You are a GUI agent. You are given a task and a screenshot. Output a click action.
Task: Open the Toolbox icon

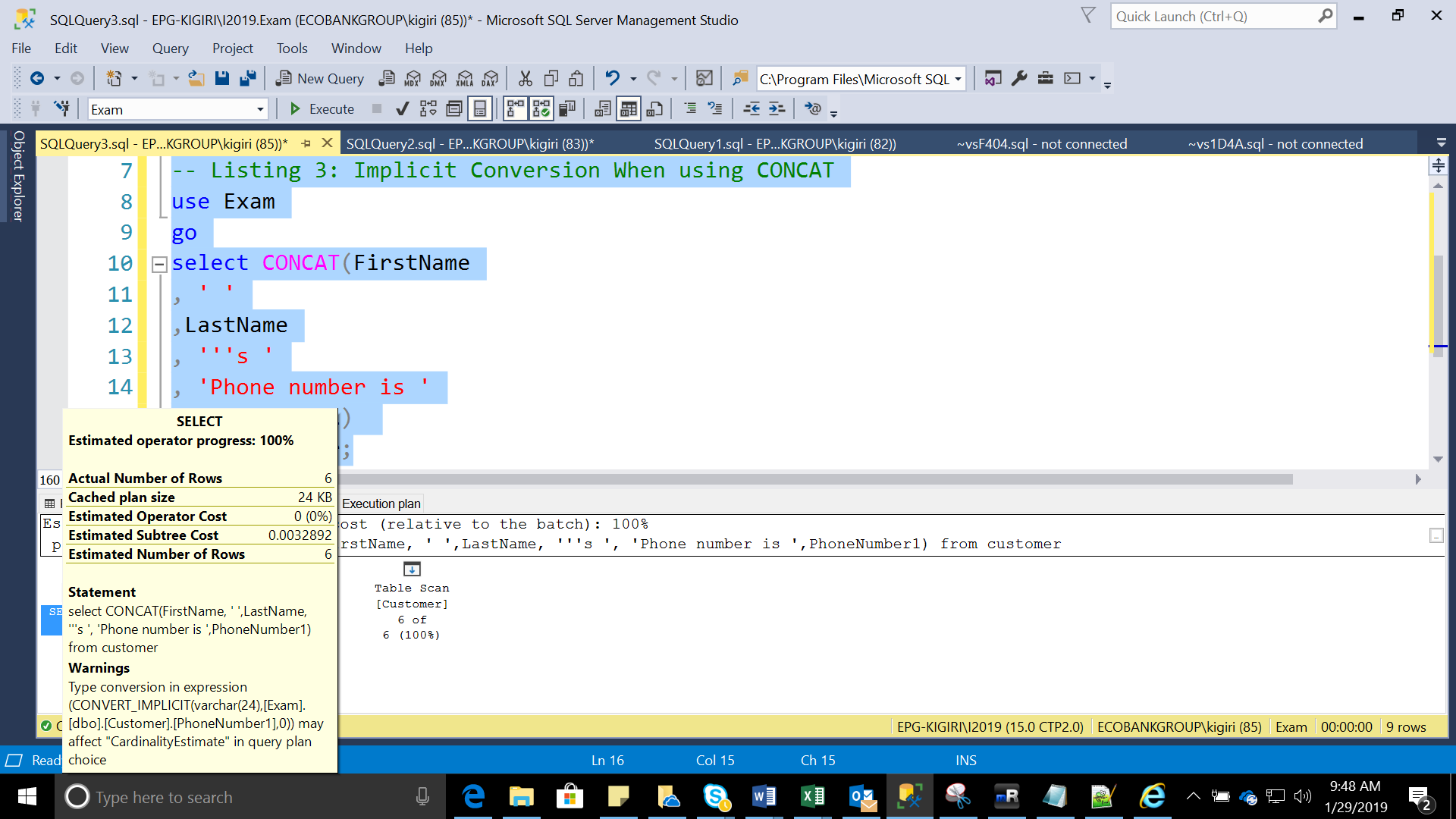[x=1045, y=78]
